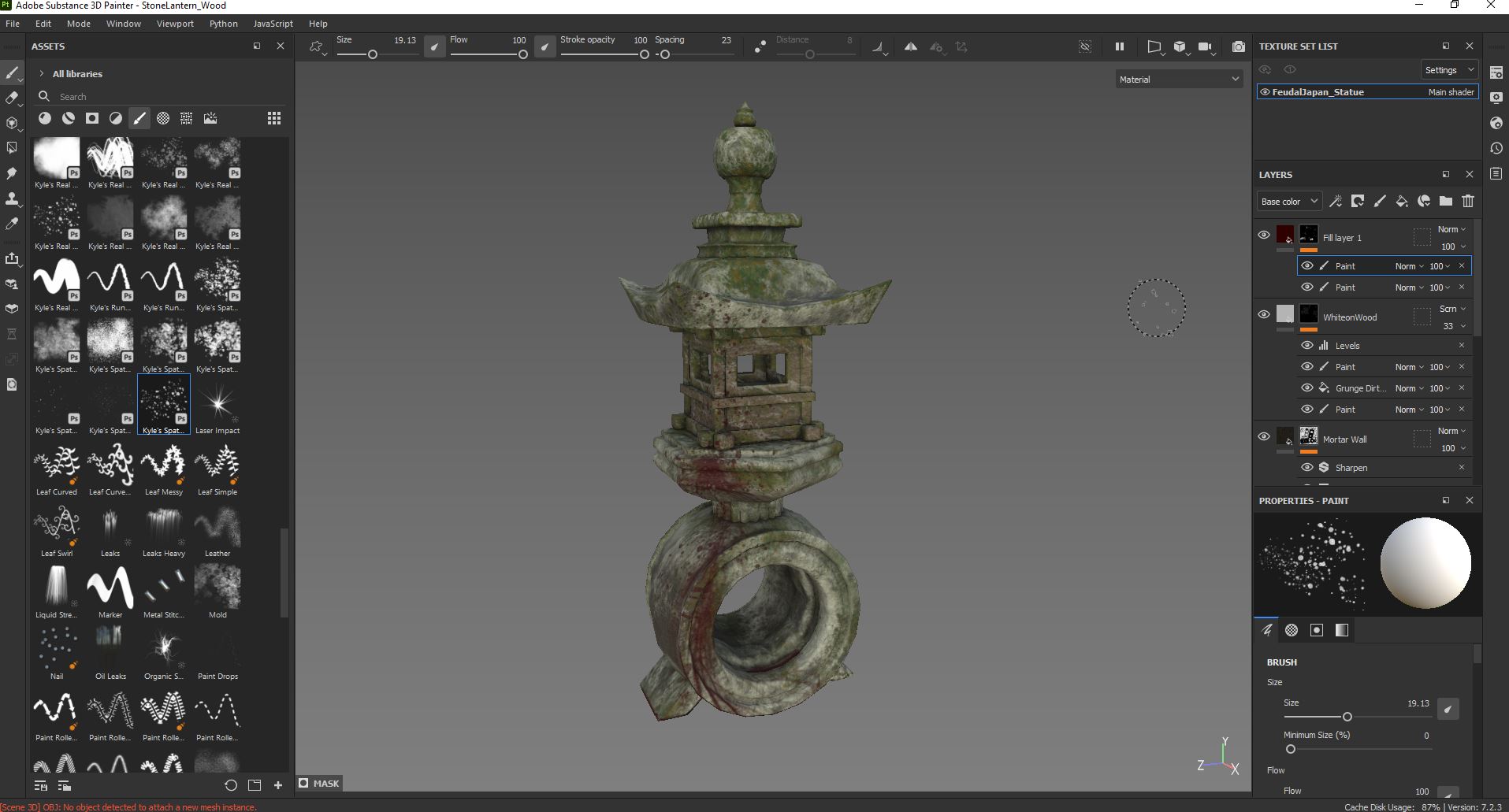Expand the All libraries tree
The width and height of the screenshot is (1509, 812).
41,74
